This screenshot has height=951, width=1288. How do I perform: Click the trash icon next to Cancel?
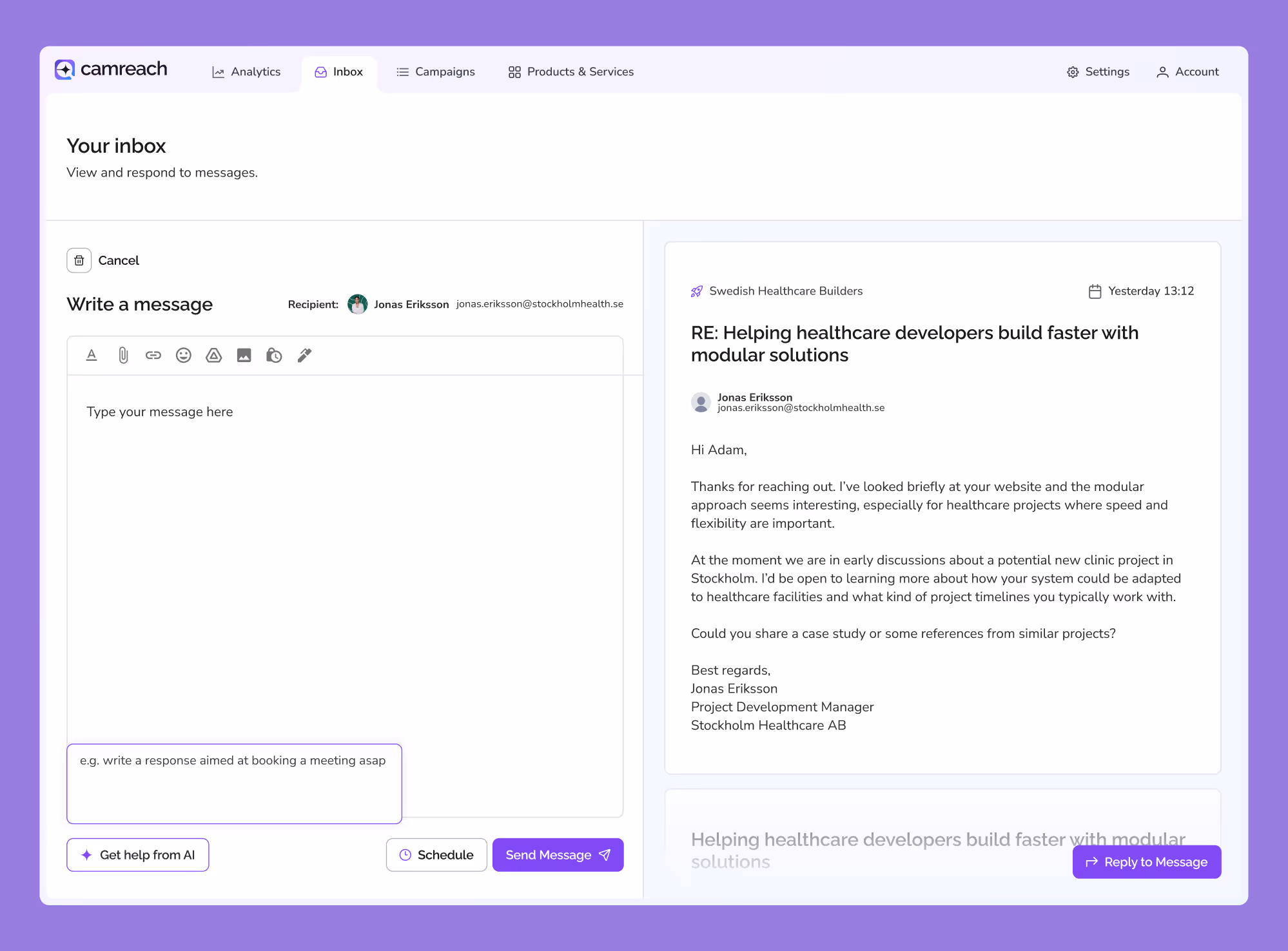(79, 260)
